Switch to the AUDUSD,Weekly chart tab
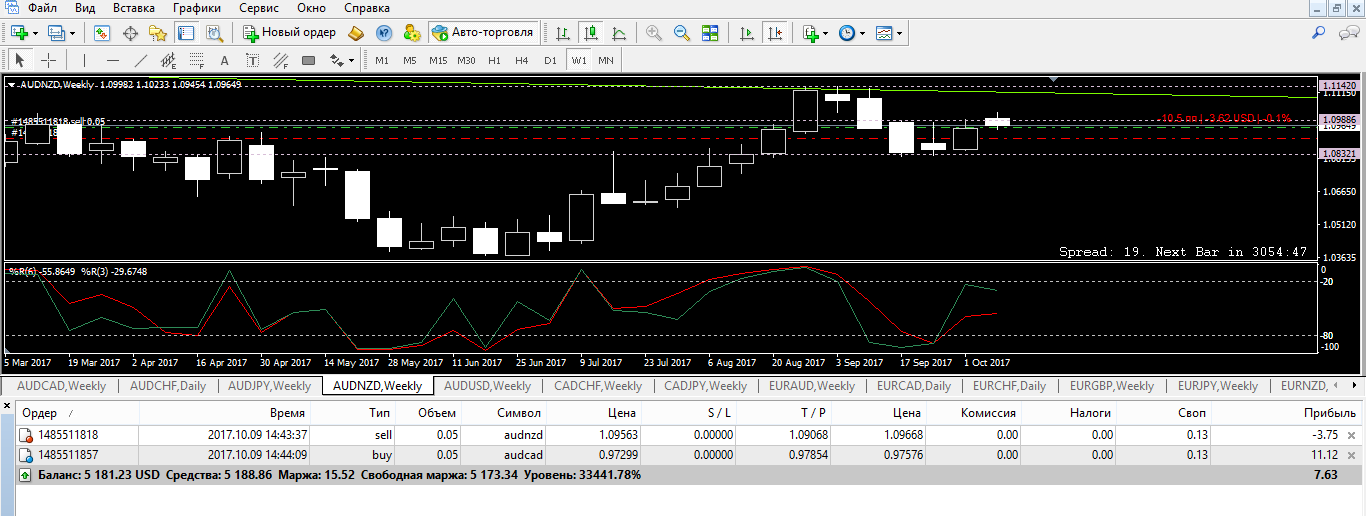Image resolution: width=1366 pixels, height=516 pixels. click(487, 385)
